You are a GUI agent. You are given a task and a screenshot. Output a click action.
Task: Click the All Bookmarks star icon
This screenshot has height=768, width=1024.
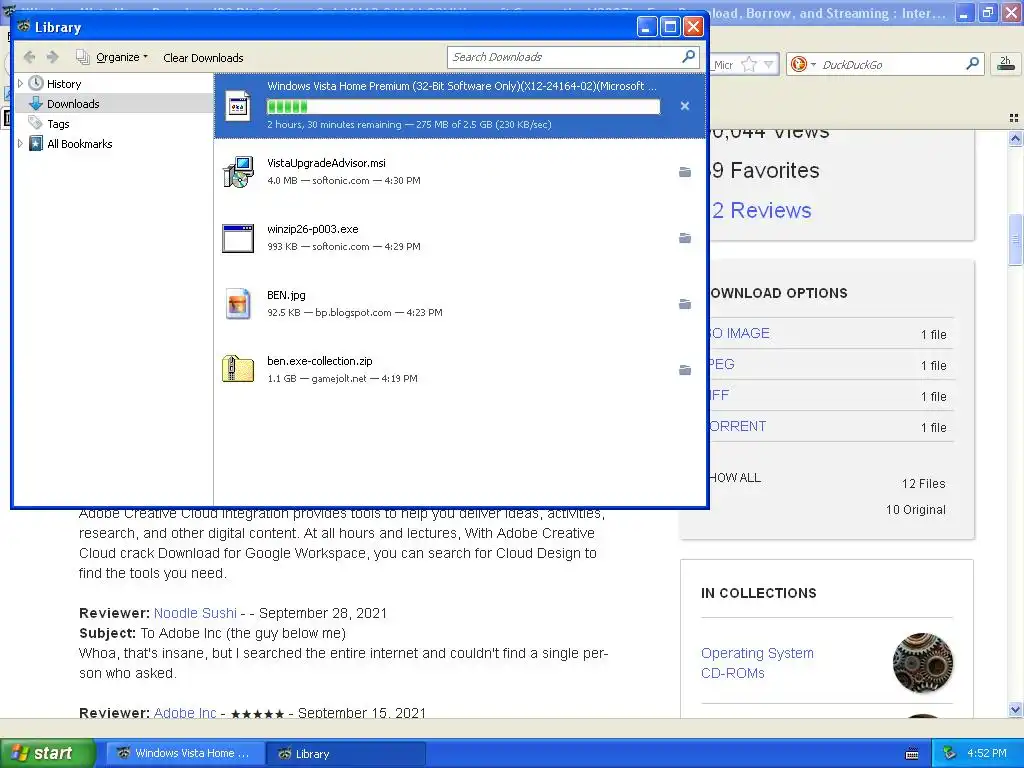tap(36, 143)
